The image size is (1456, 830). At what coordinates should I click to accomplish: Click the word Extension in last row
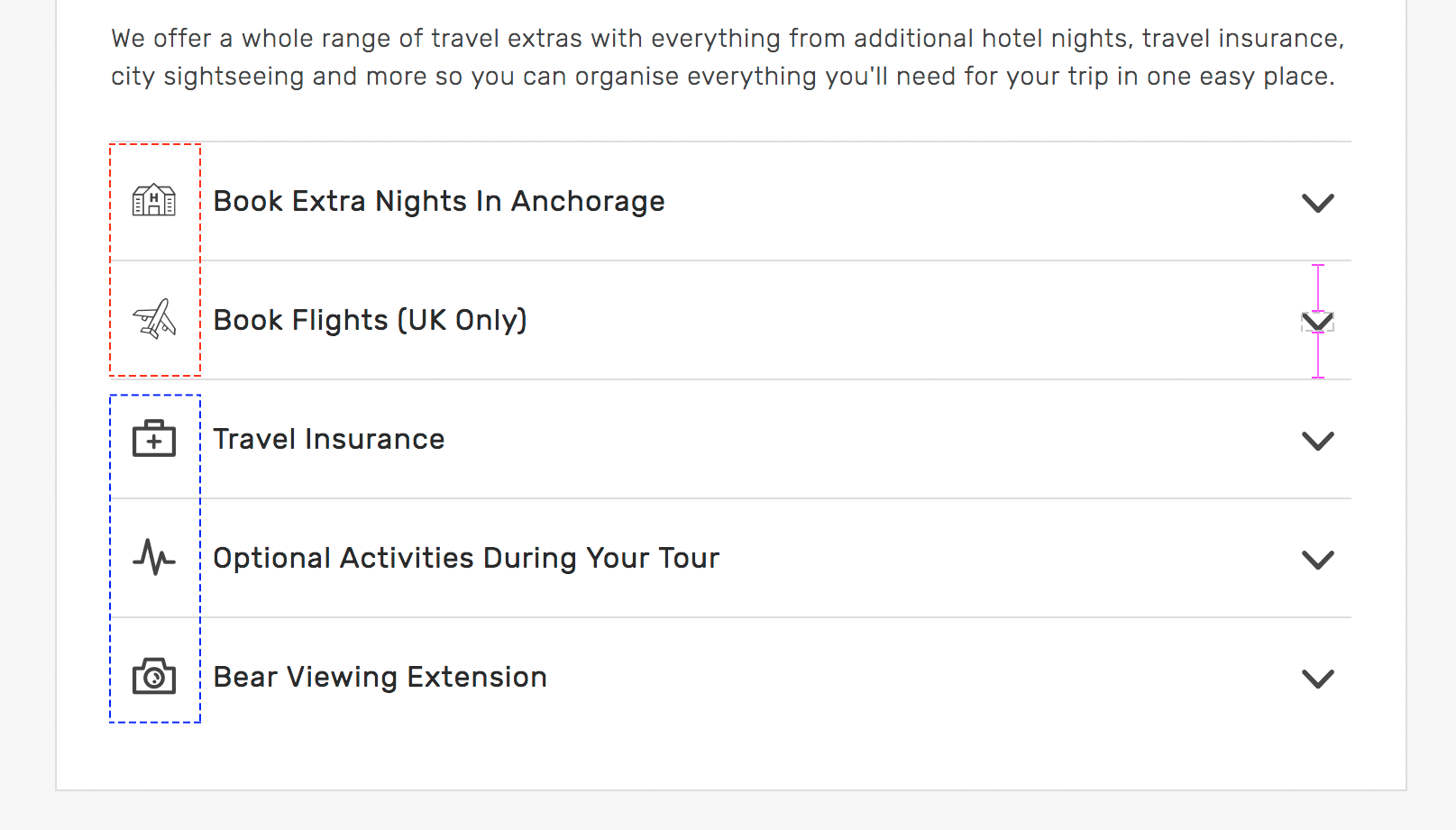477,677
